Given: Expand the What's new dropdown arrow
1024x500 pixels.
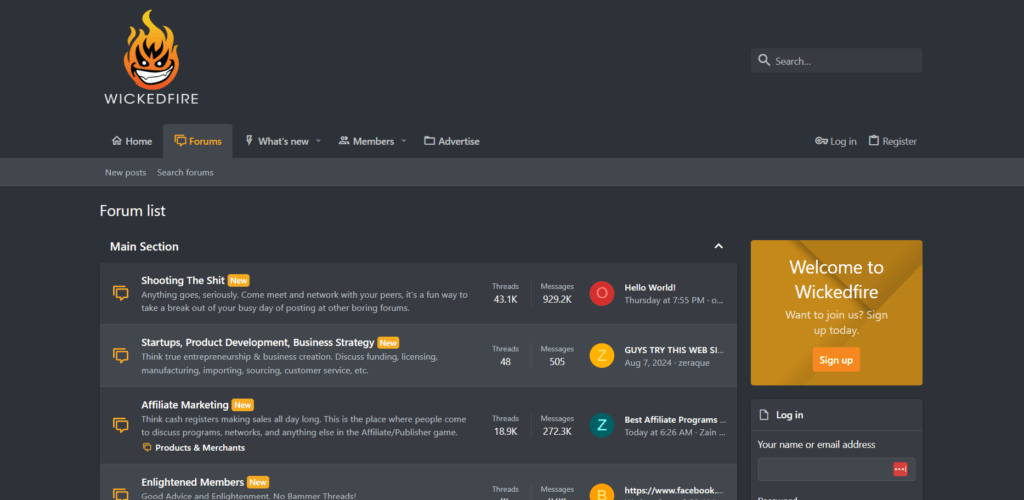Looking at the screenshot, I should point(319,141).
